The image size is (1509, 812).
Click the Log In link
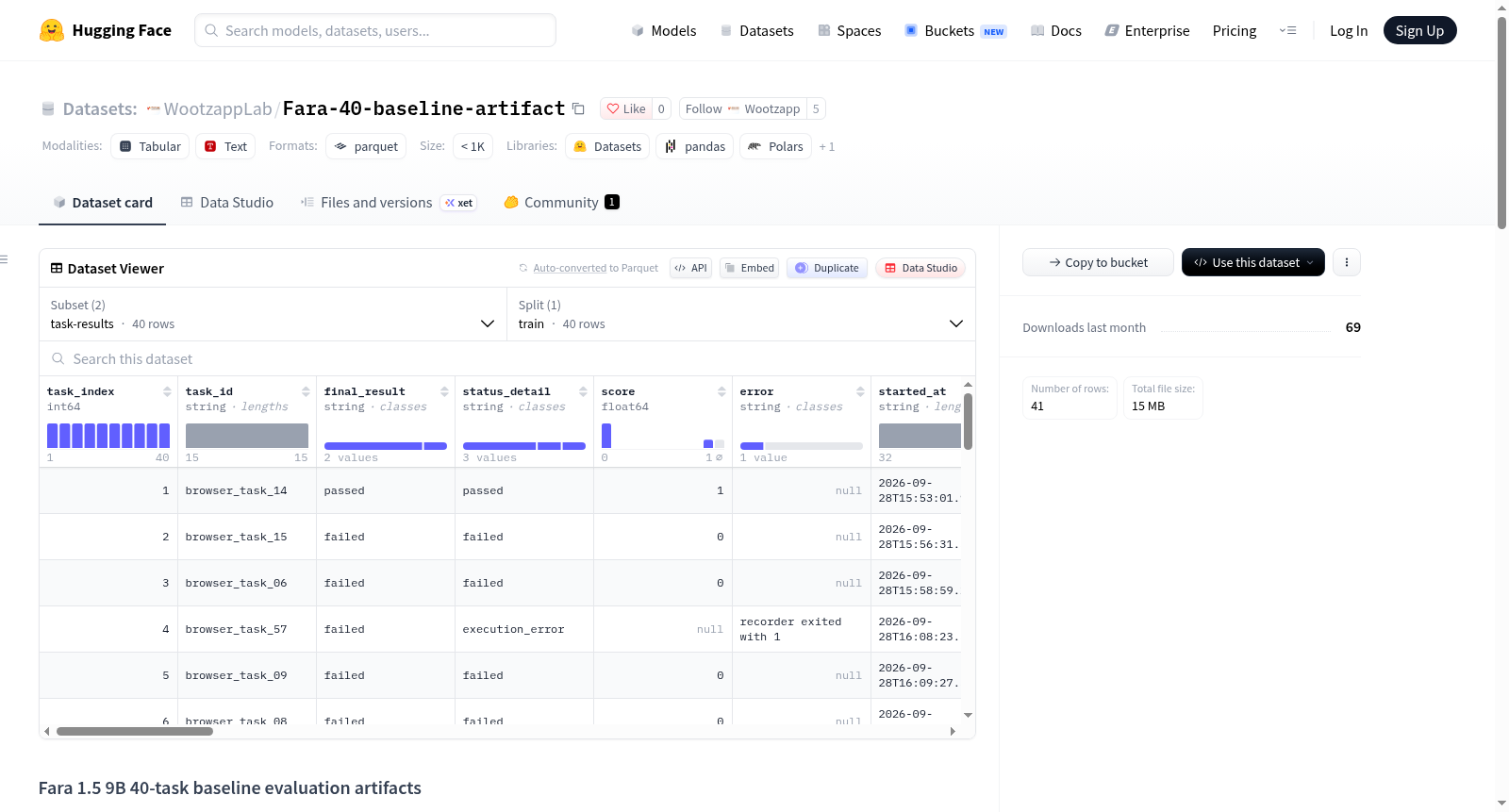(x=1349, y=30)
